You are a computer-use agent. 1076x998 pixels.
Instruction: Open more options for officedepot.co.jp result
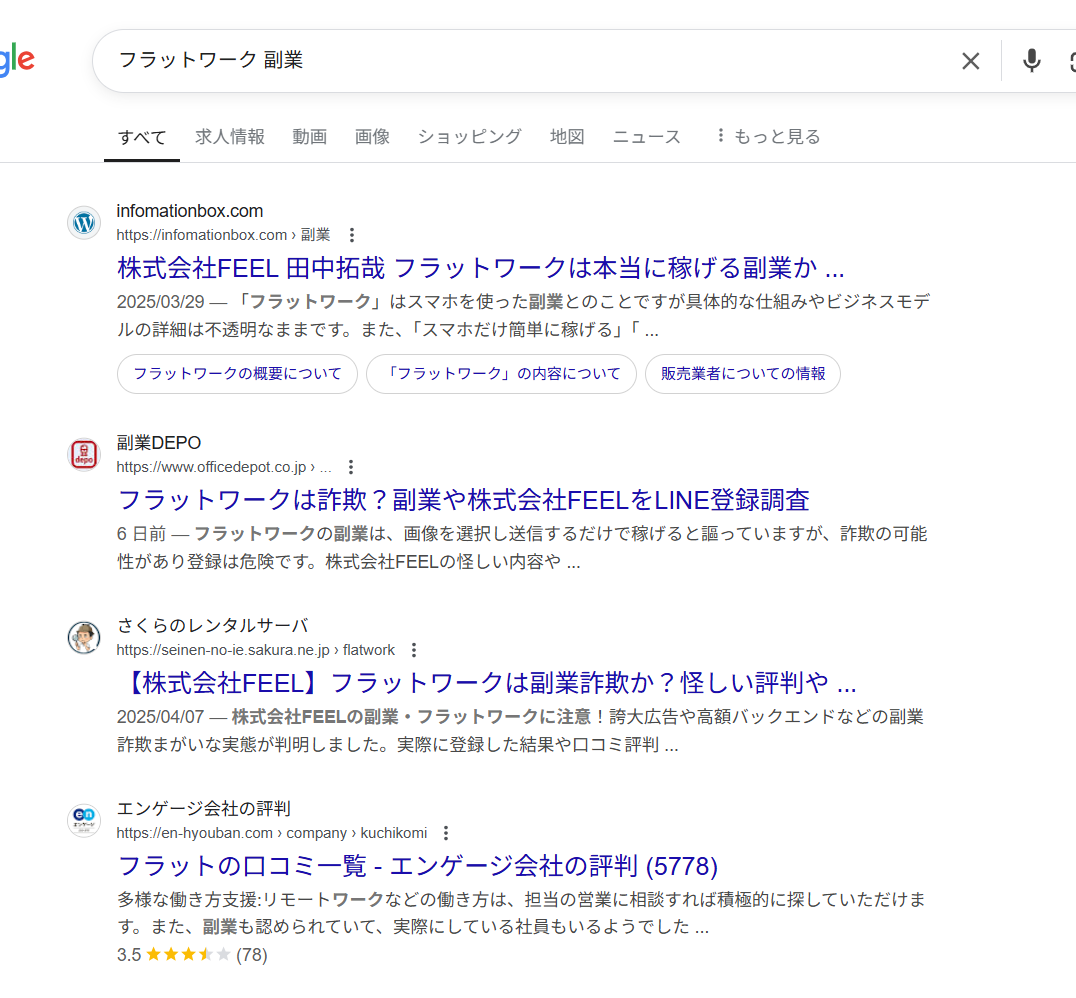click(351, 467)
